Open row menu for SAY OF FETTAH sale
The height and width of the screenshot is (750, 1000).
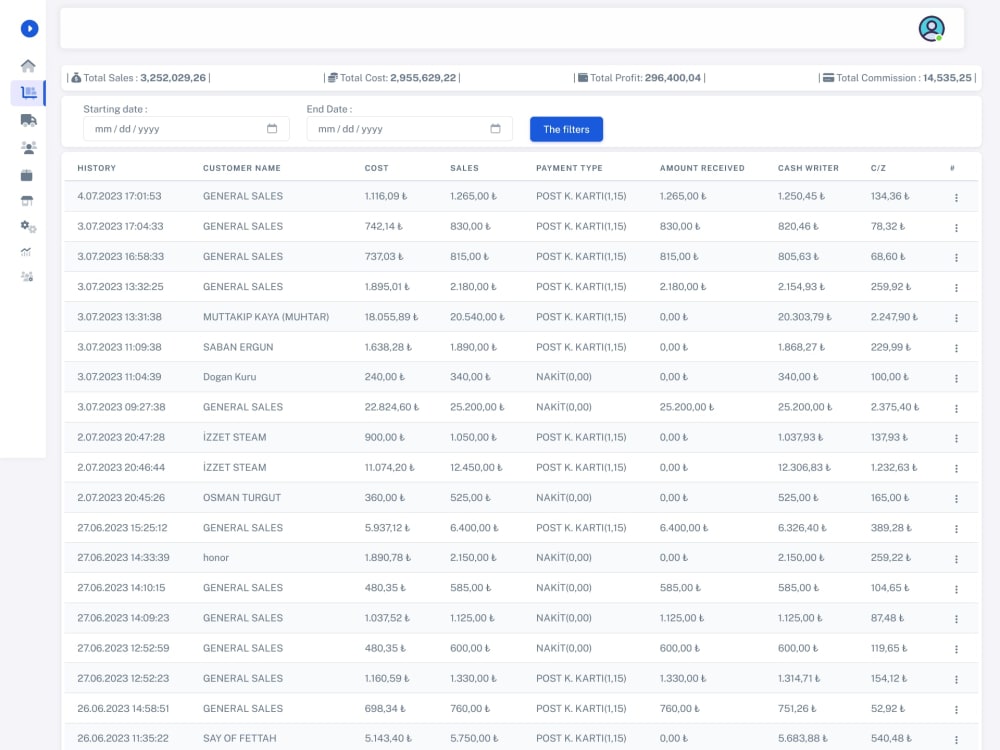[x=956, y=740]
